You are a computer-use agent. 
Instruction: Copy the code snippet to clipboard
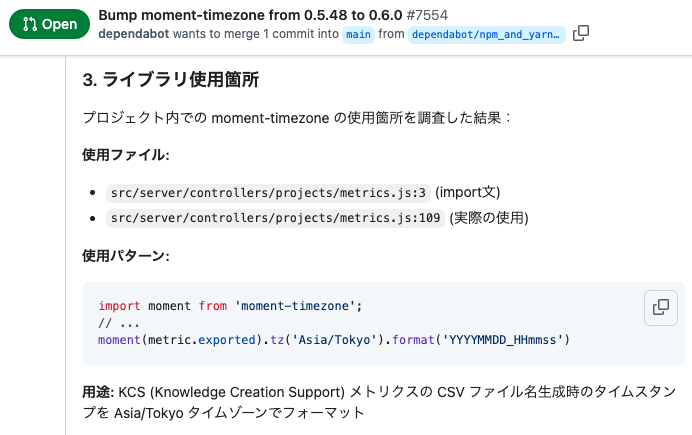click(661, 307)
